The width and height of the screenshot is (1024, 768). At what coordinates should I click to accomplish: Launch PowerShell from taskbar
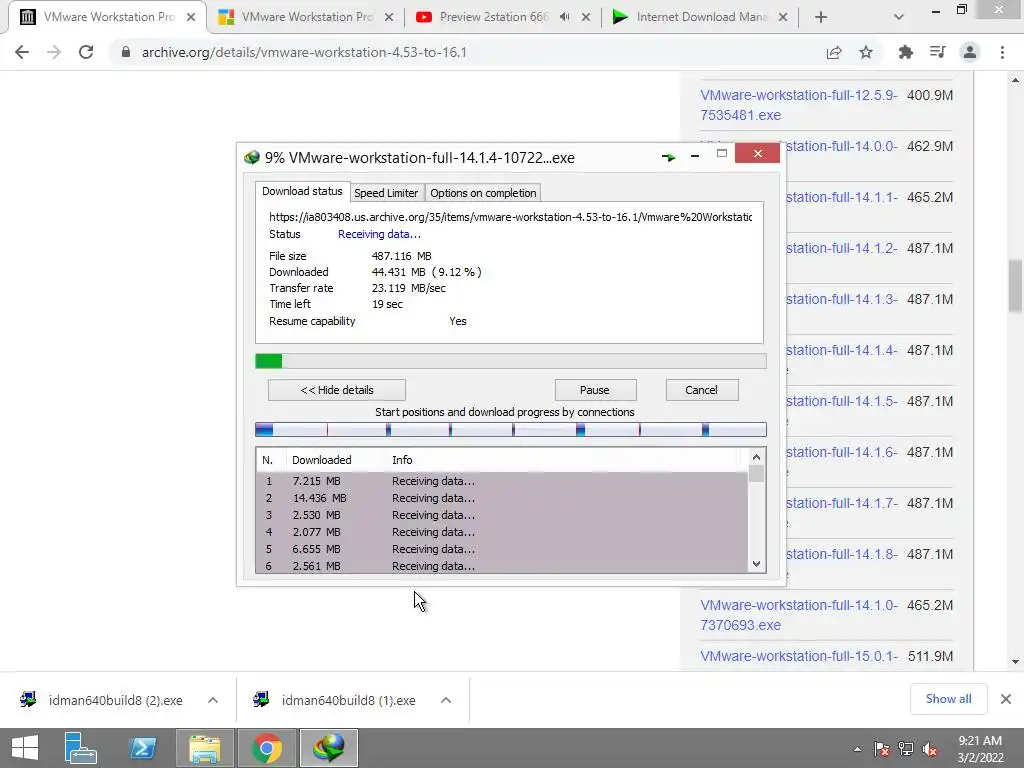[x=142, y=748]
